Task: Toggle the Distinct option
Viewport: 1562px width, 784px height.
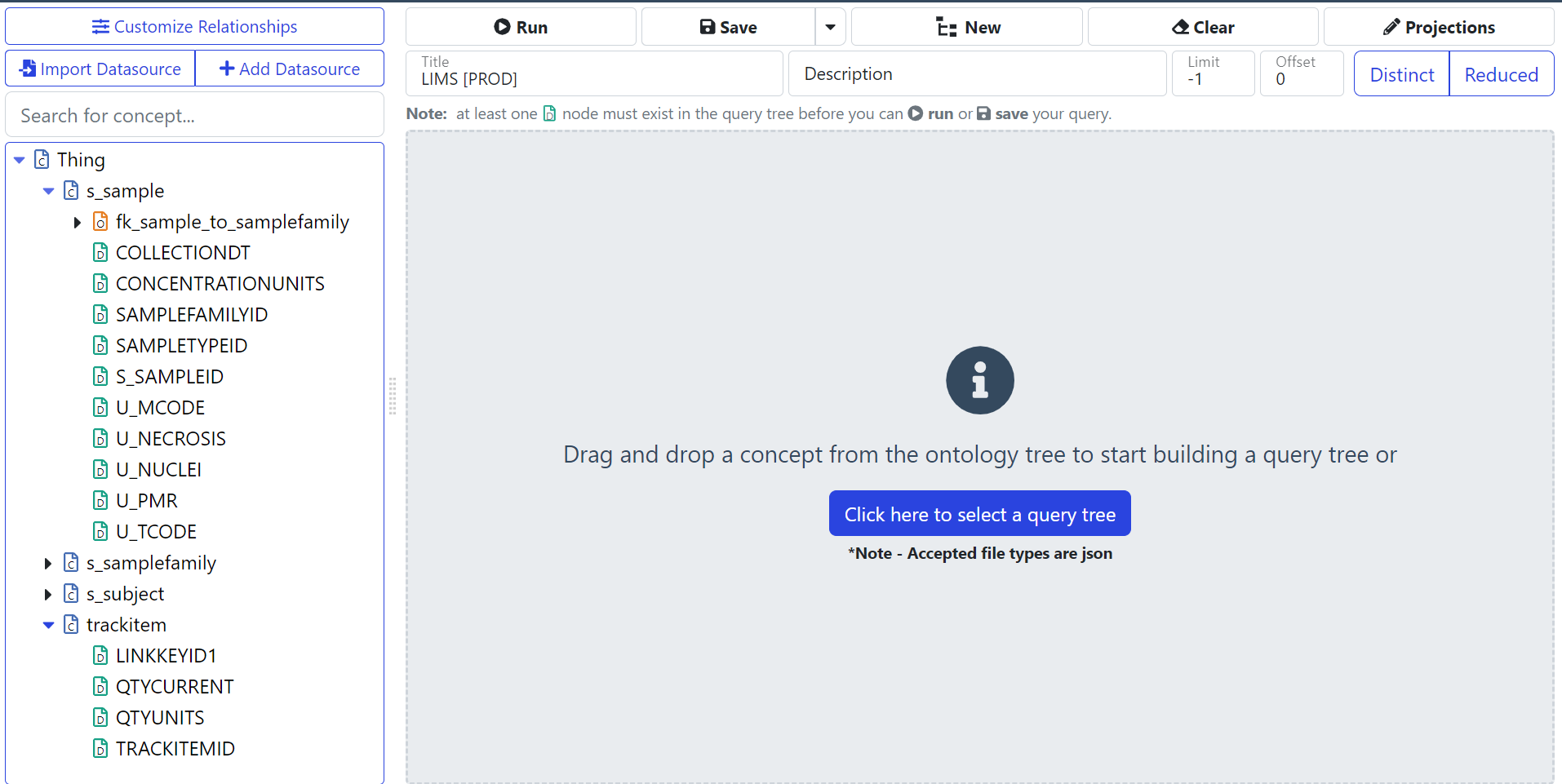Action: tap(1401, 74)
